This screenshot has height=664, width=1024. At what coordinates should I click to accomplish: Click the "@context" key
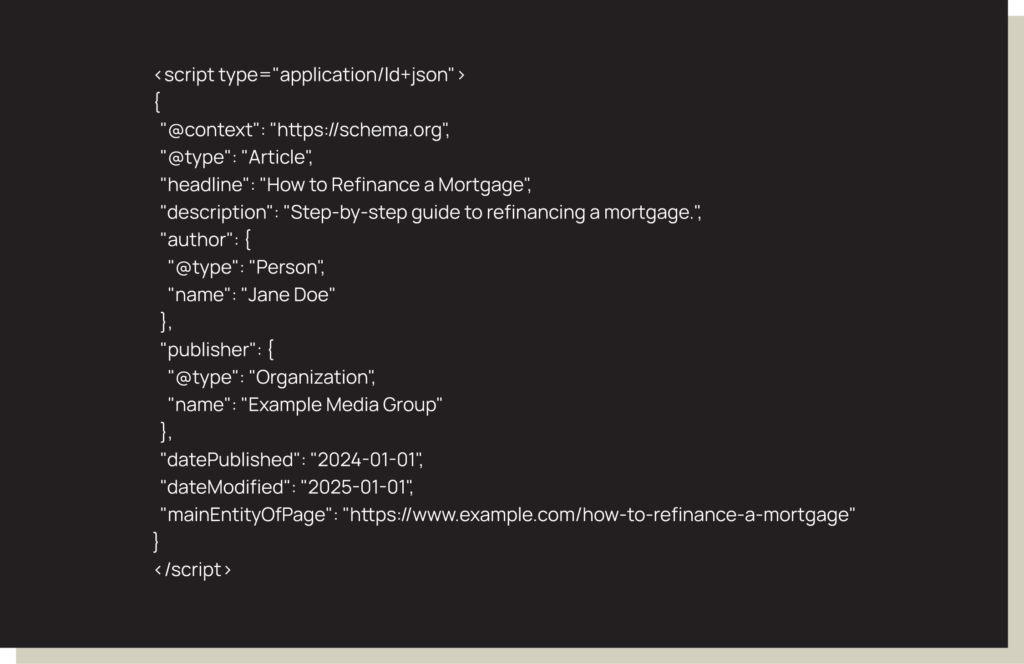click(x=210, y=130)
